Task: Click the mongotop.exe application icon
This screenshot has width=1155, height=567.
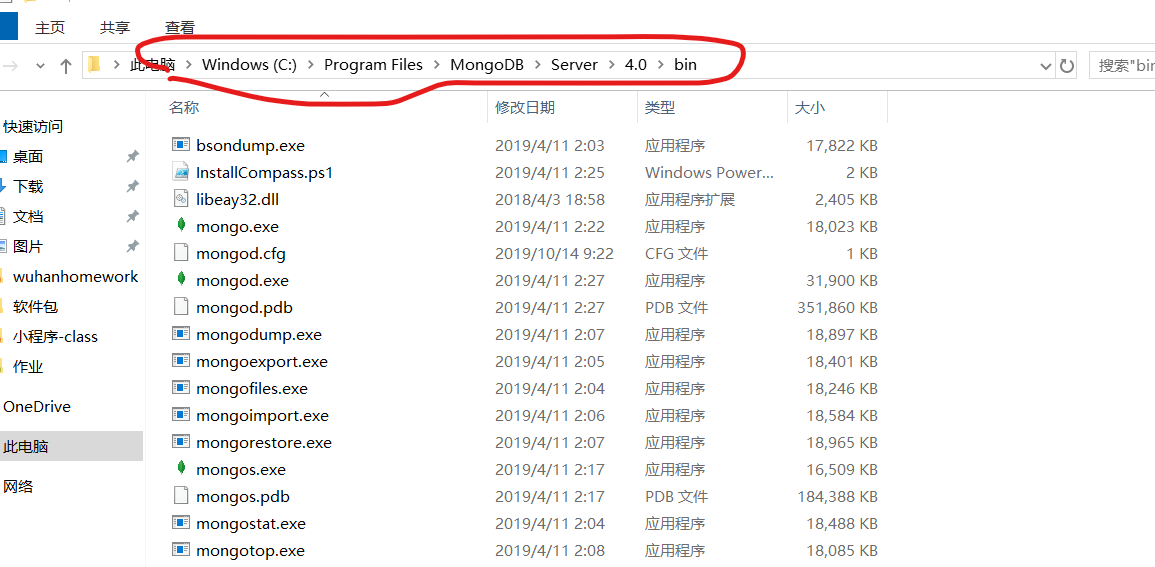Action: (x=180, y=550)
